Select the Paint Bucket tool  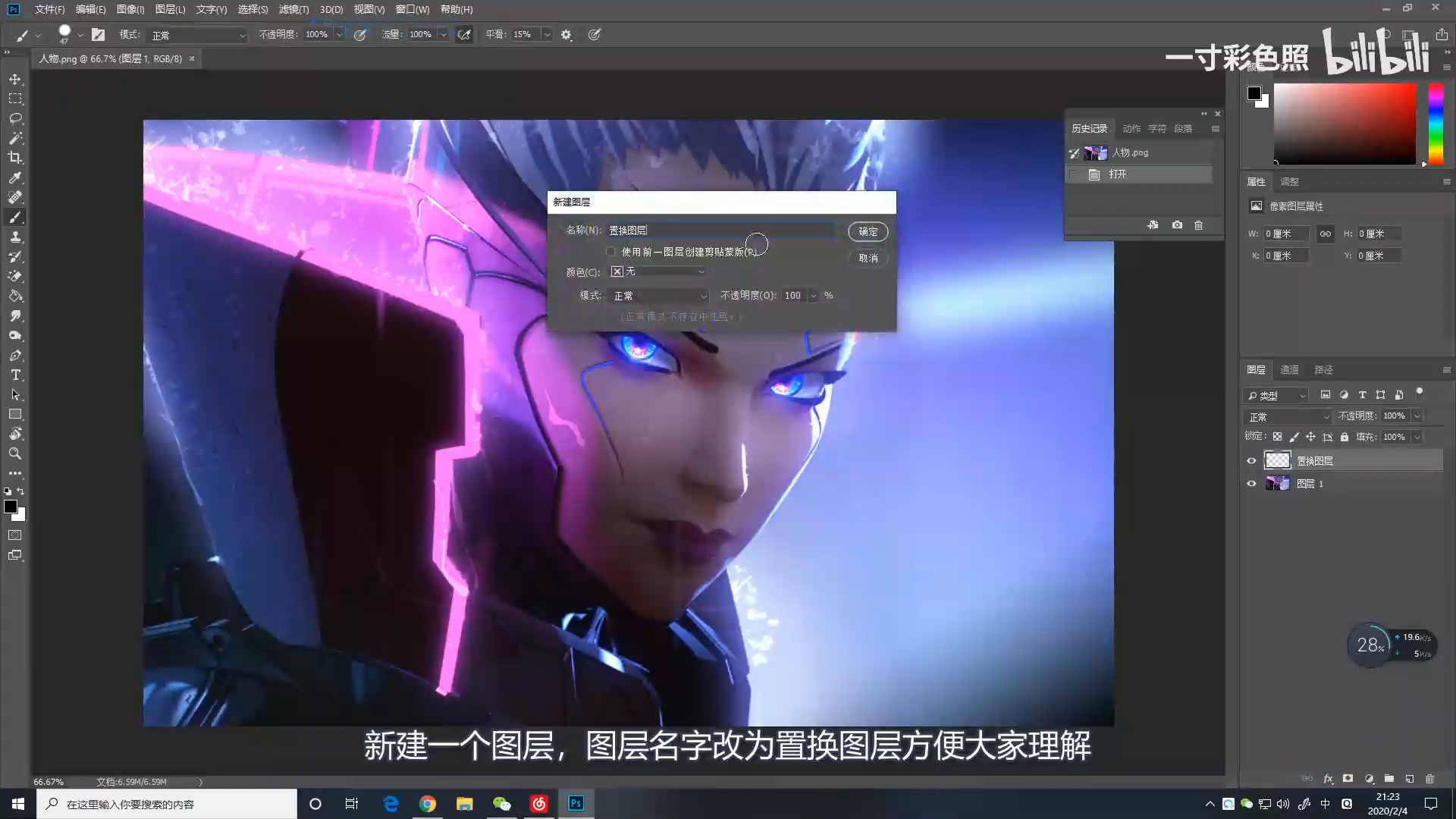coord(15,296)
